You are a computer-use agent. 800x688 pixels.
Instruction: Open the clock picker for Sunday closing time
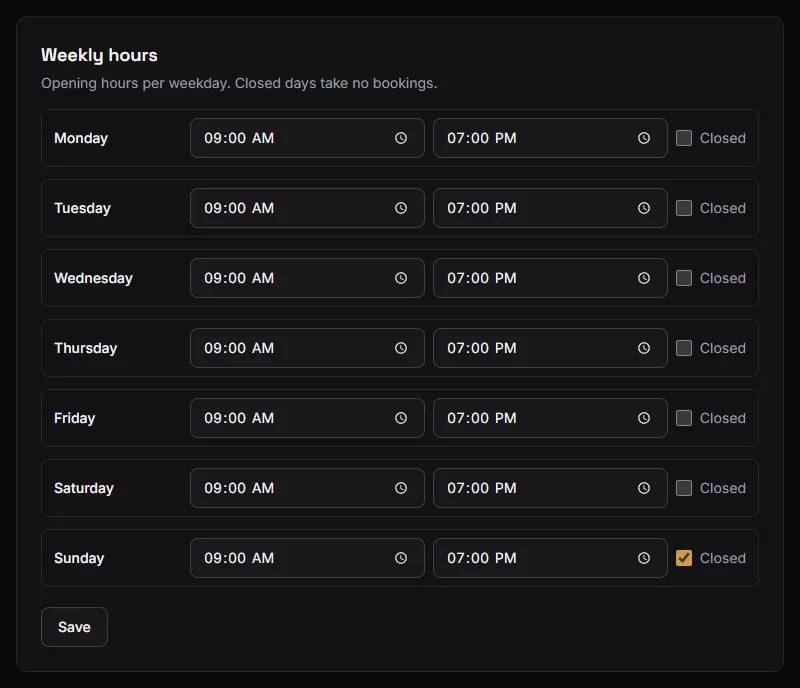(x=644, y=558)
